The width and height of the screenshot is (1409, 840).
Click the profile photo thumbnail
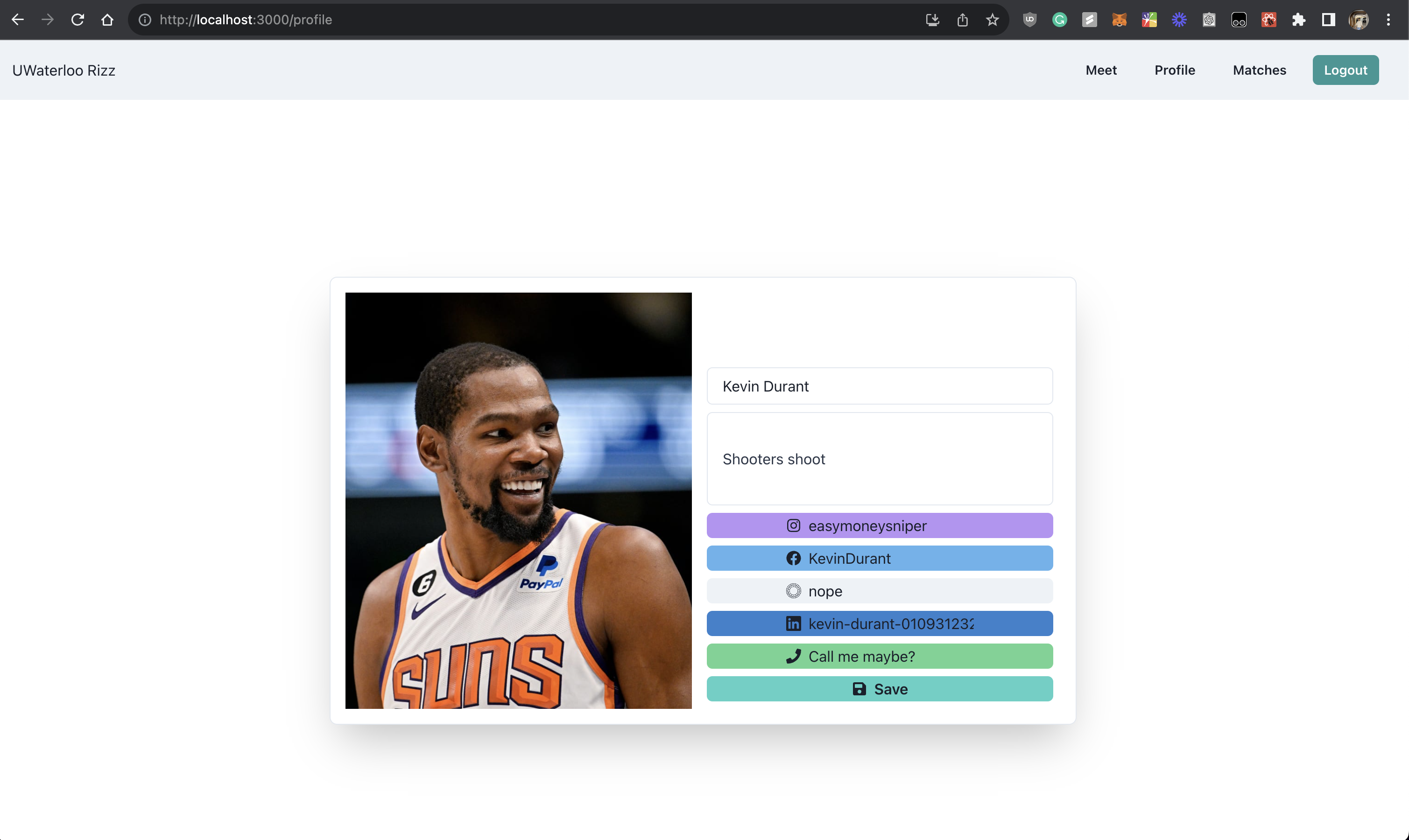coord(518,500)
